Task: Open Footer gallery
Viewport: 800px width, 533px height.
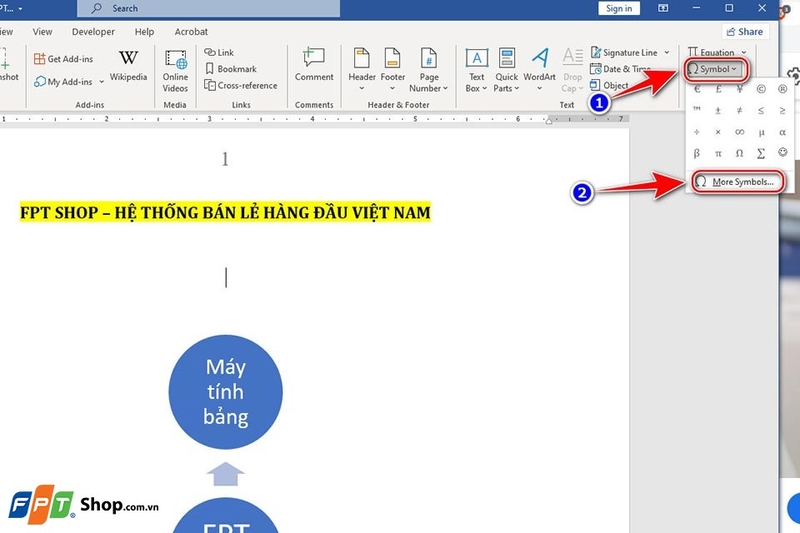Action: (392, 70)
